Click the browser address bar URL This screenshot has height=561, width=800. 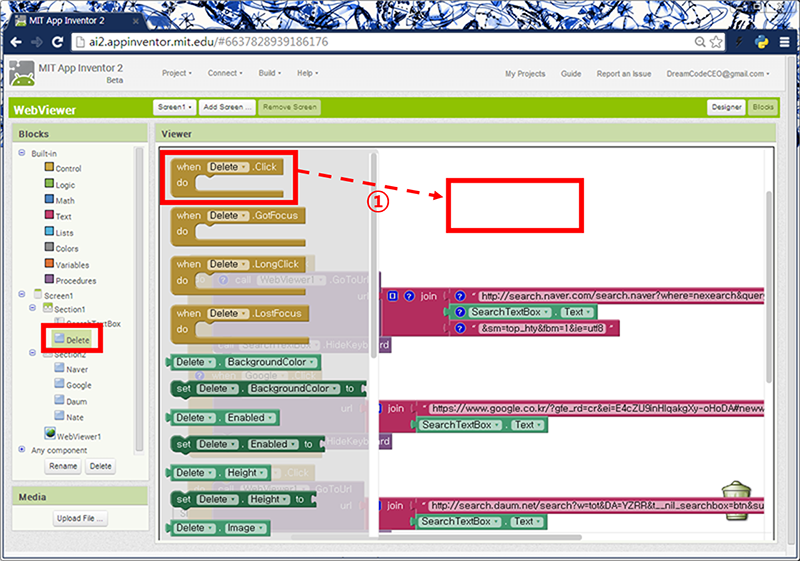pos(209,42)
